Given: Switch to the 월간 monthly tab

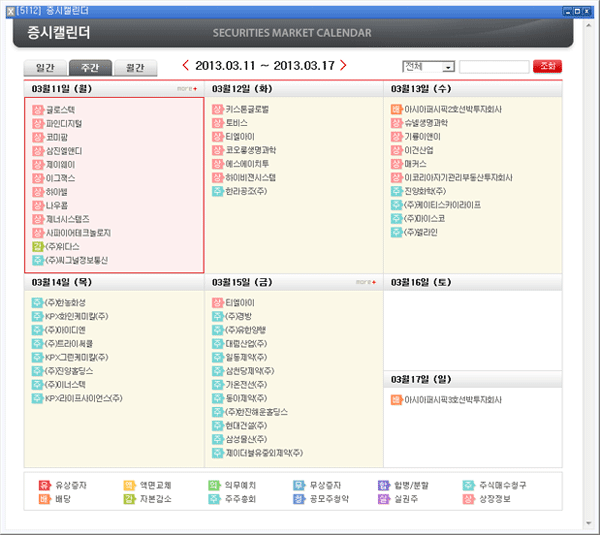Looking at the screenshot, I should pyautogui.click(x=134, y=68).
